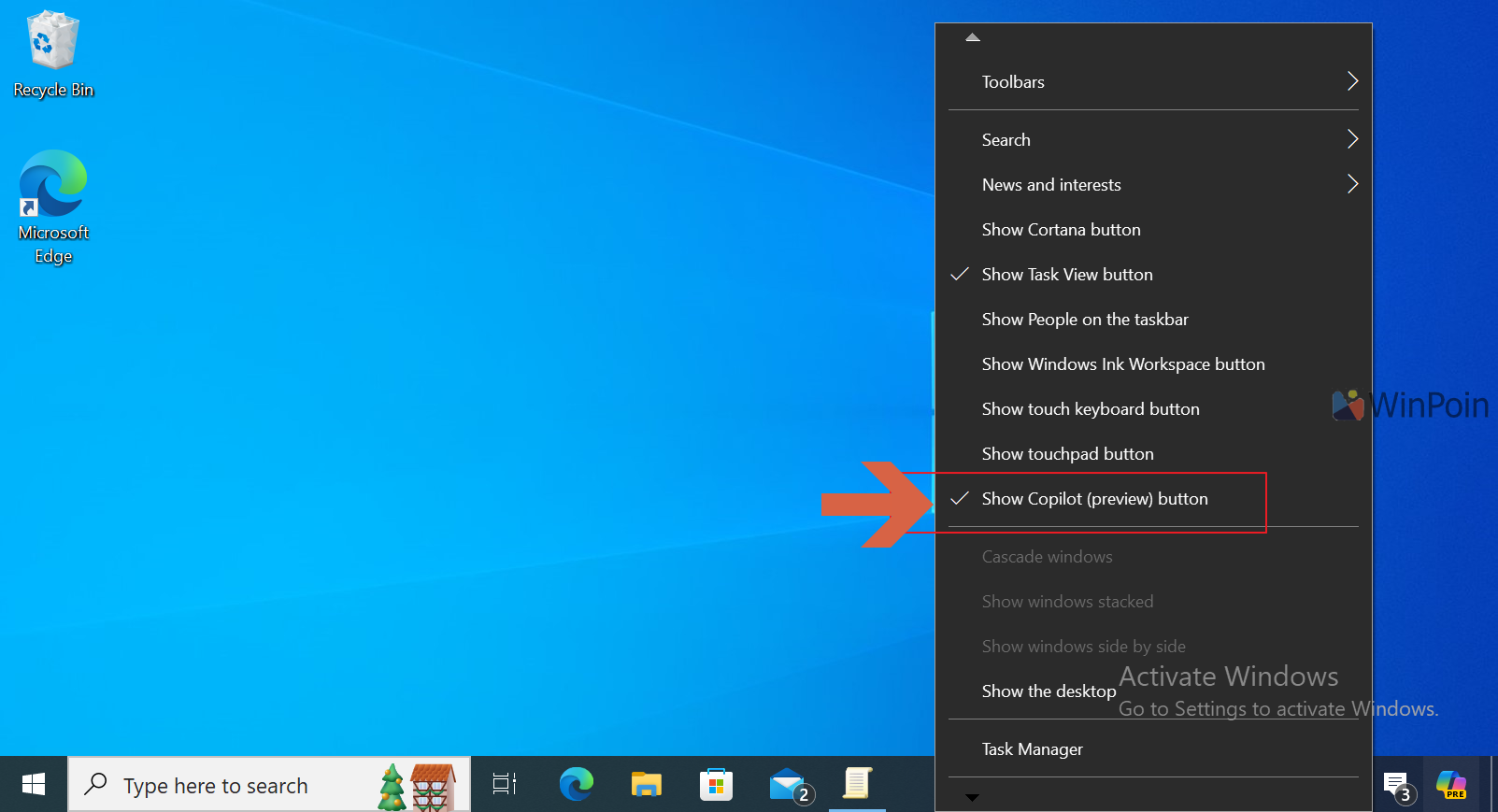This screenshot has height=812, width=1498.
Task: Enable Show Cortana button option
Action: click(x=1061, y=230)
